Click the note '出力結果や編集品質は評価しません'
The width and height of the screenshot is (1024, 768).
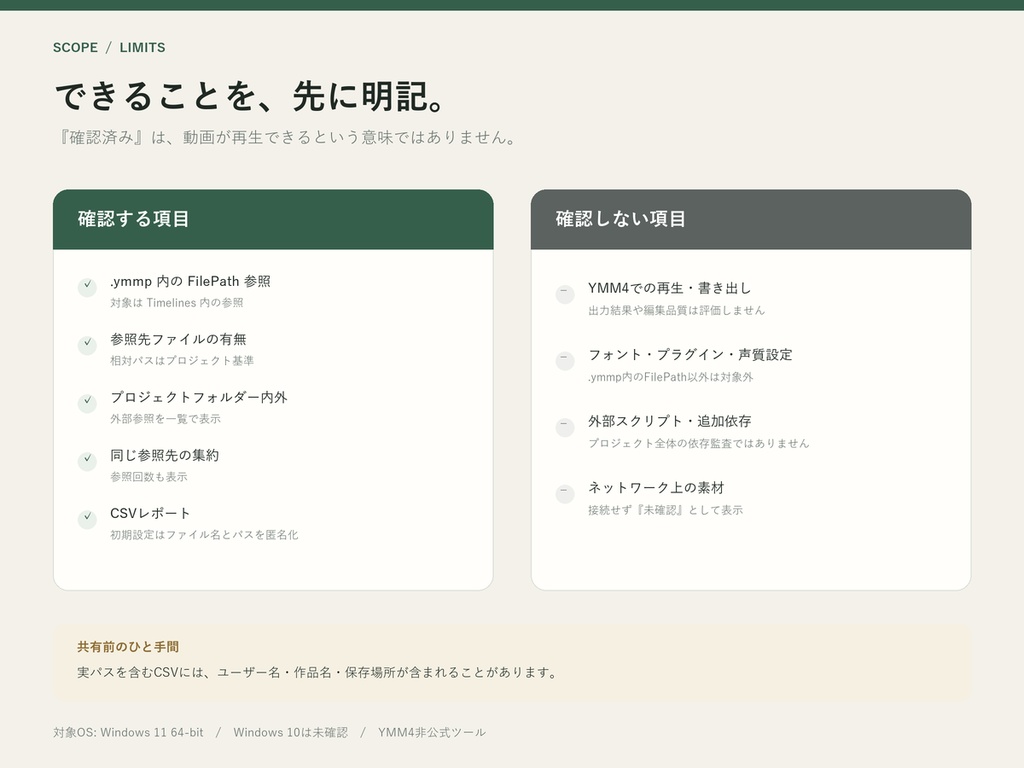(x=676, y=310)
